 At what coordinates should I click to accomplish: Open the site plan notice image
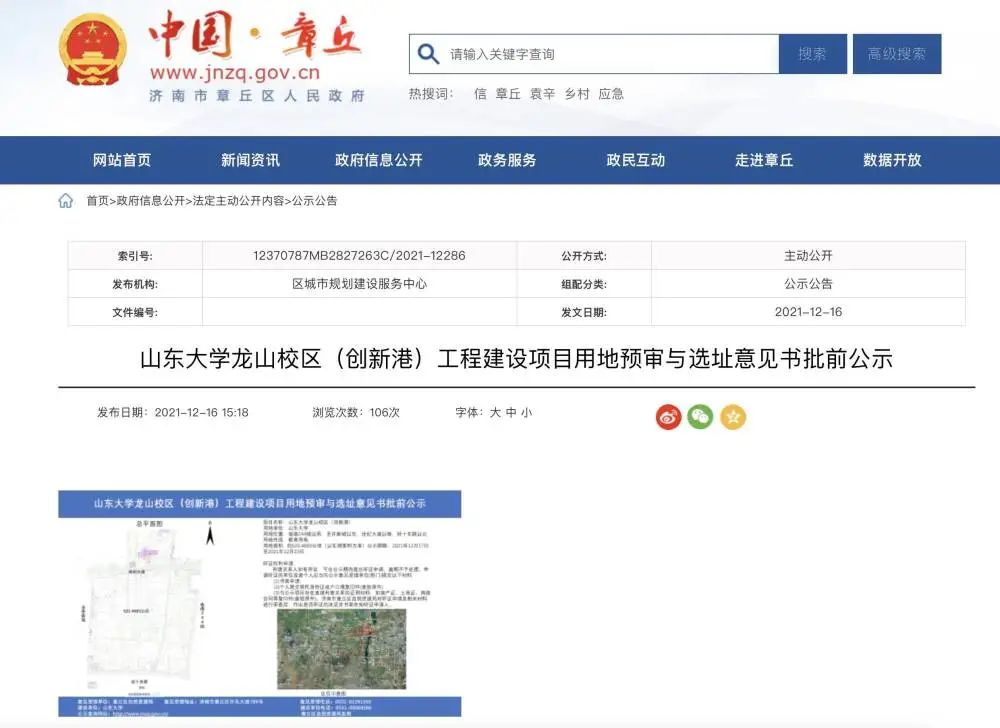point(259,602)
